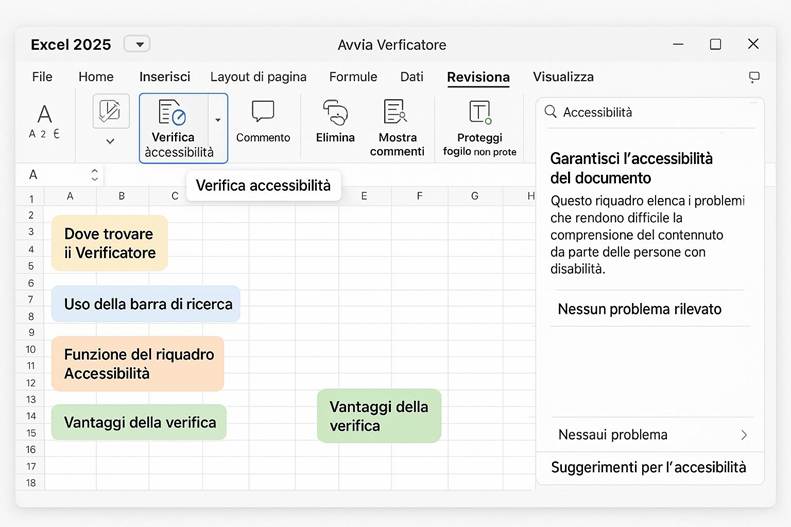Click the Verifica accessibilità ribbon icon
The height and width of the screenshot is (527, 791).
(172, 112)
